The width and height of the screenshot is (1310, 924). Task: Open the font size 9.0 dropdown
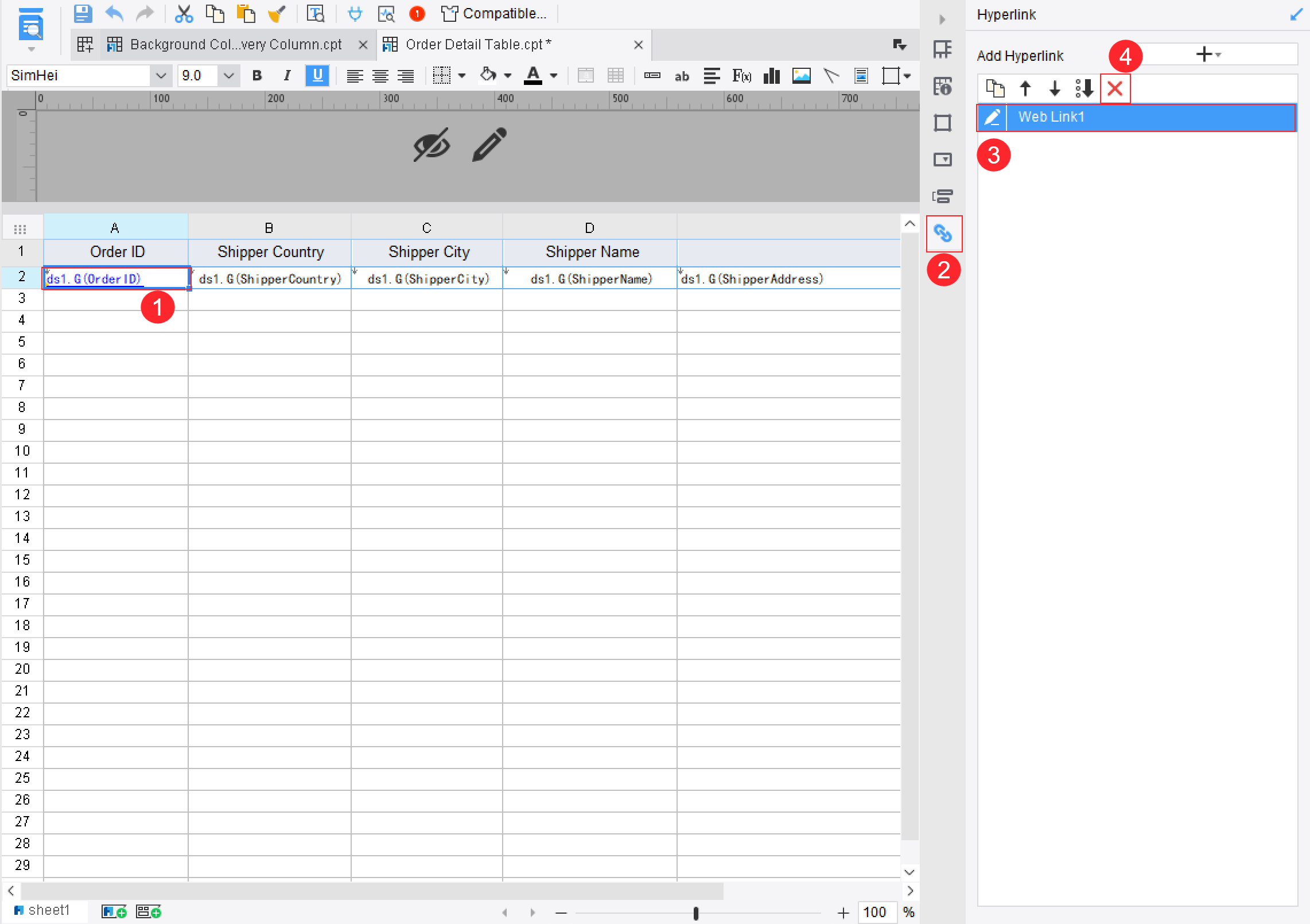[x=228, y=76]
